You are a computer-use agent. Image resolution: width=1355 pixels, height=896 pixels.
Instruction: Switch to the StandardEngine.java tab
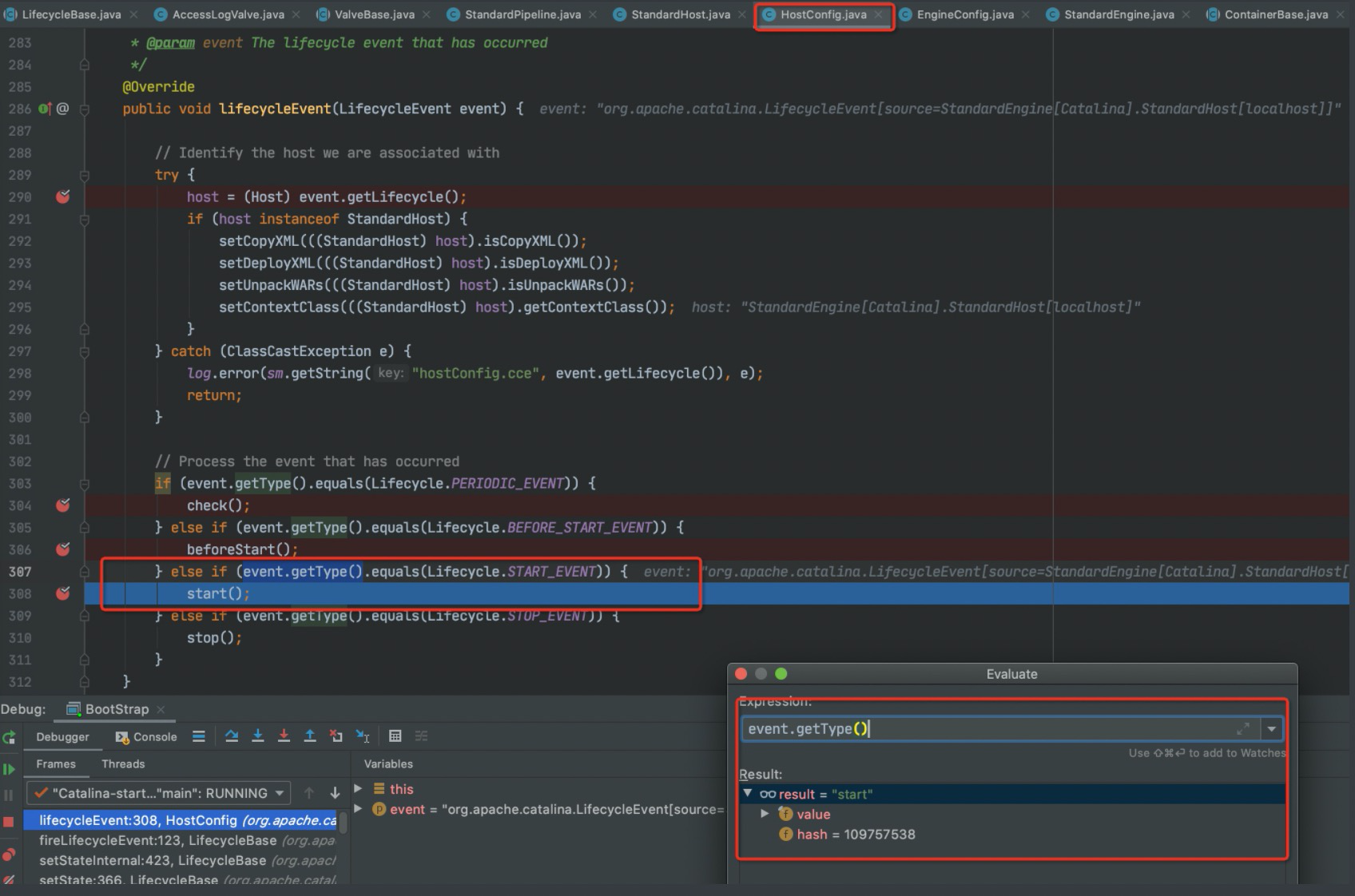click(1119, 14)
